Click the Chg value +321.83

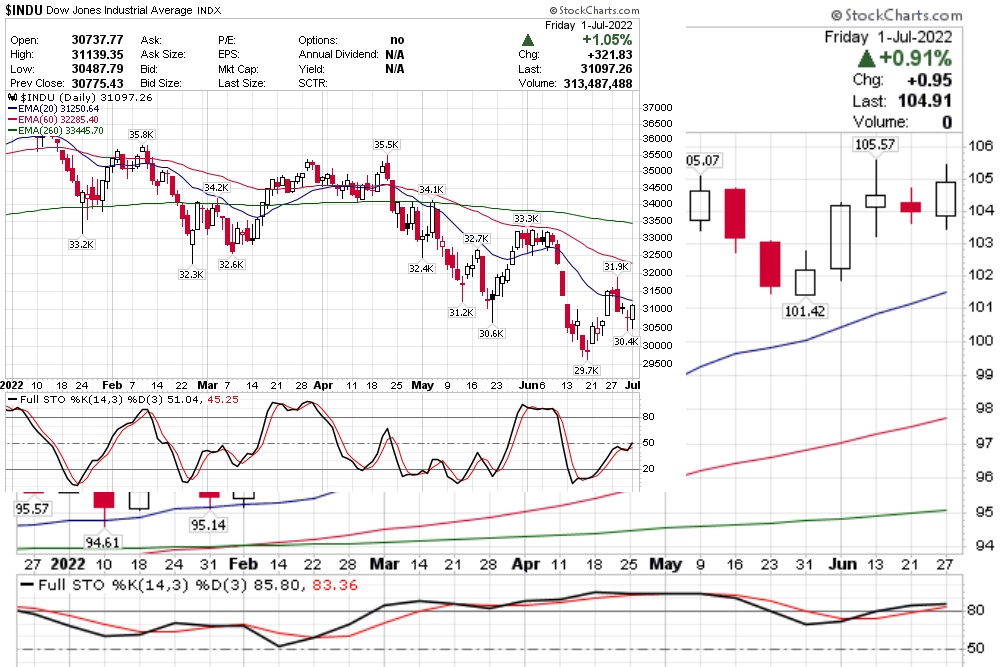[610, 55]
